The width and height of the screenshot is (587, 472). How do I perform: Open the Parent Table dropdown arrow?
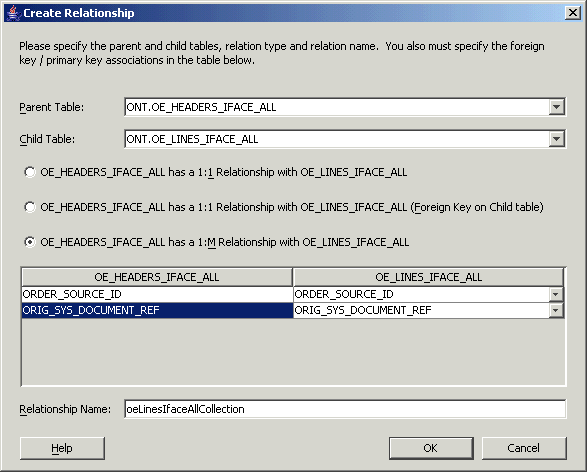point(557,107)
